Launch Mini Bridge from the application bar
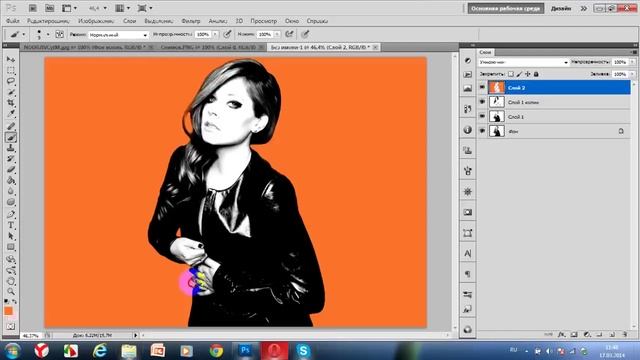The width and height of the screenshot is (640, 360). point(49,8)
